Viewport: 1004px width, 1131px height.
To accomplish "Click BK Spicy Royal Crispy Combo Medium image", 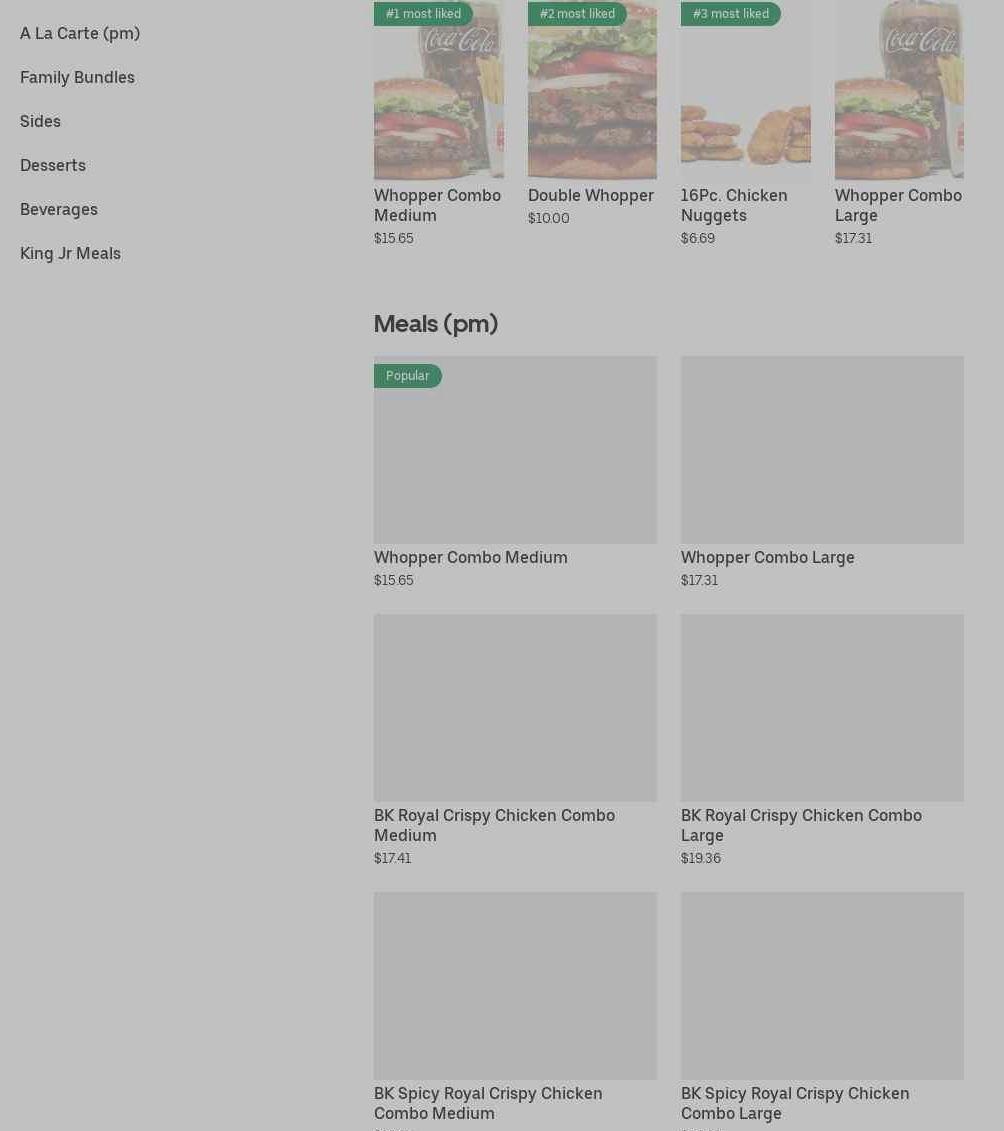I will (515, 985).
